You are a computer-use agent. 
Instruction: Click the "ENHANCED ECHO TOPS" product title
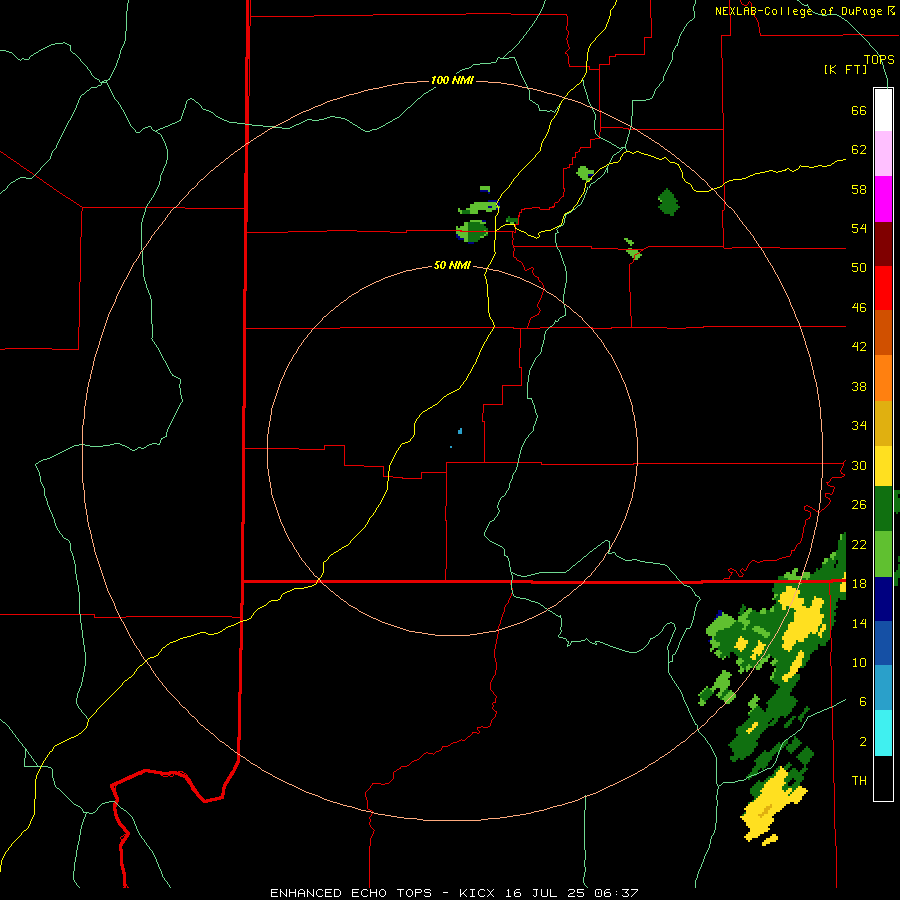(351, 893)
